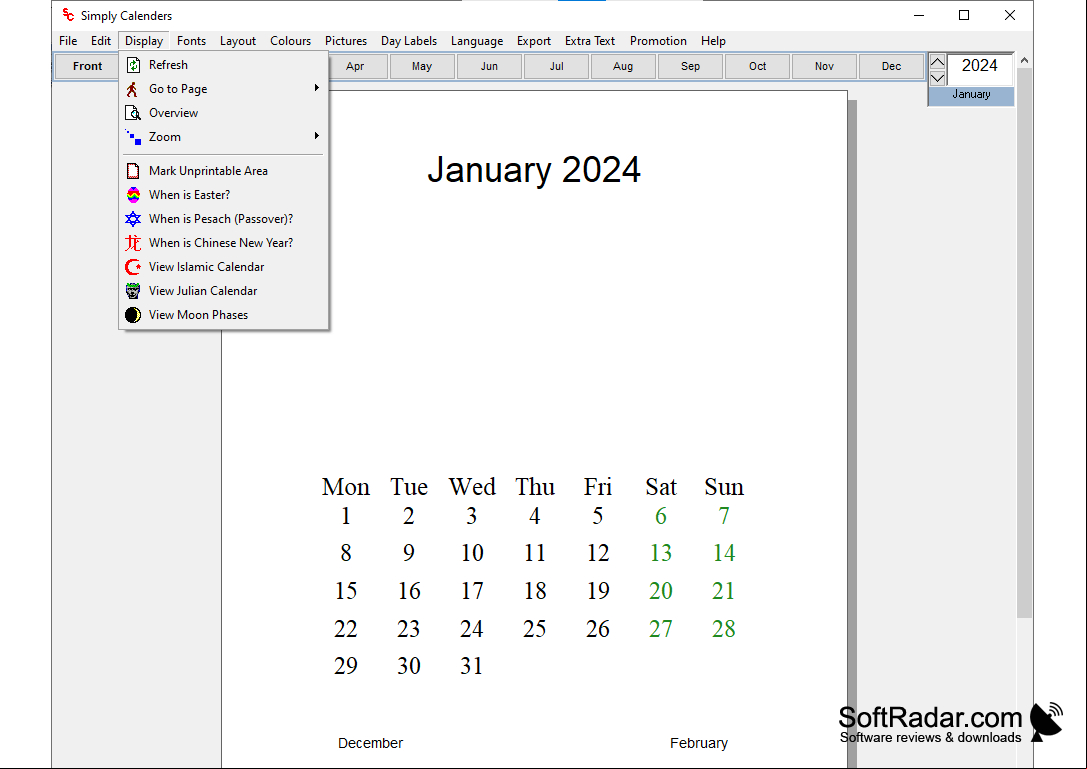The height and width of the screenshot is (769, 1087).
Task: Click the red Chinese character icon
Action: pos(133,243)
